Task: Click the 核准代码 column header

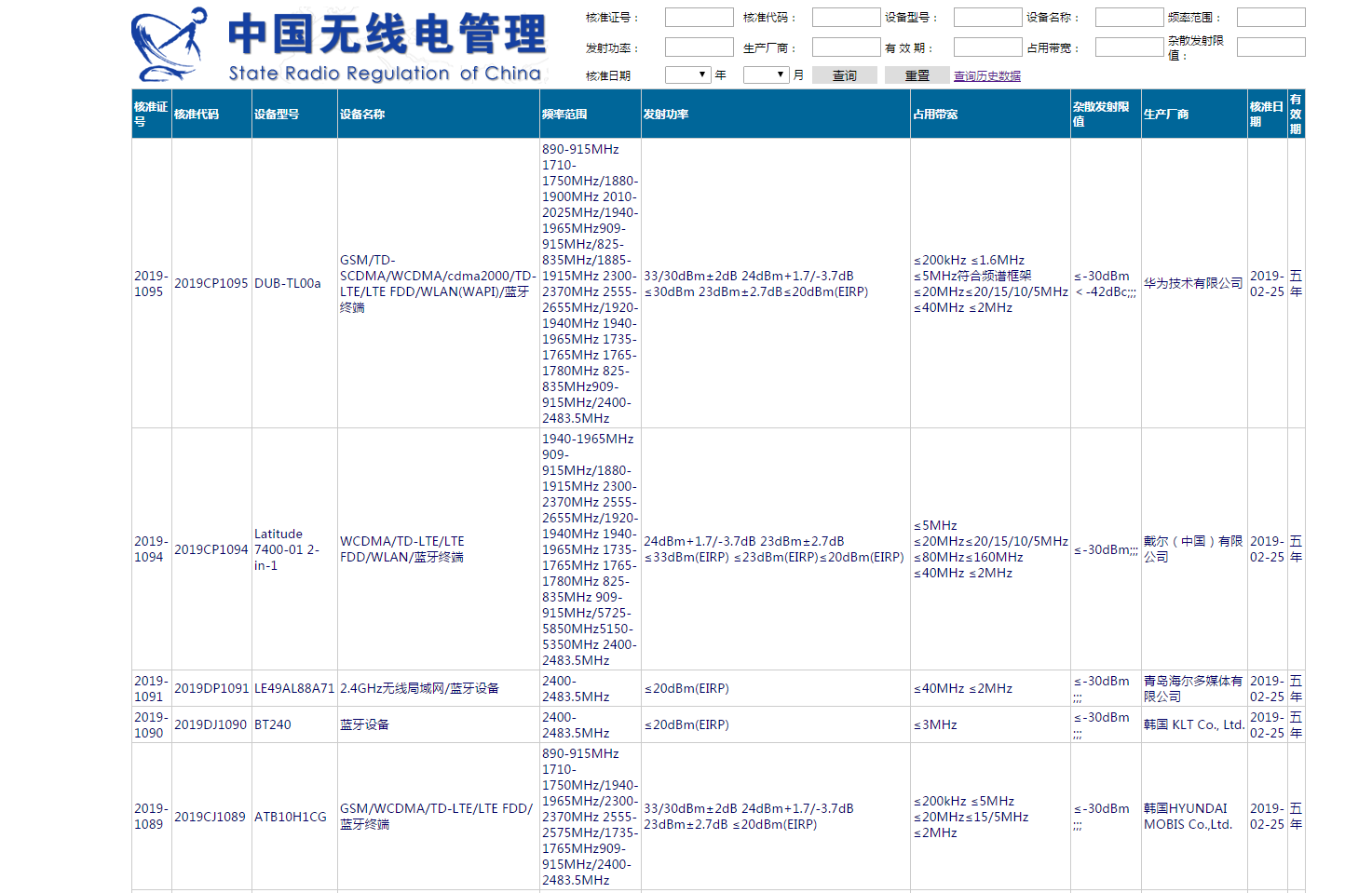Action: [x=212, y=114]
